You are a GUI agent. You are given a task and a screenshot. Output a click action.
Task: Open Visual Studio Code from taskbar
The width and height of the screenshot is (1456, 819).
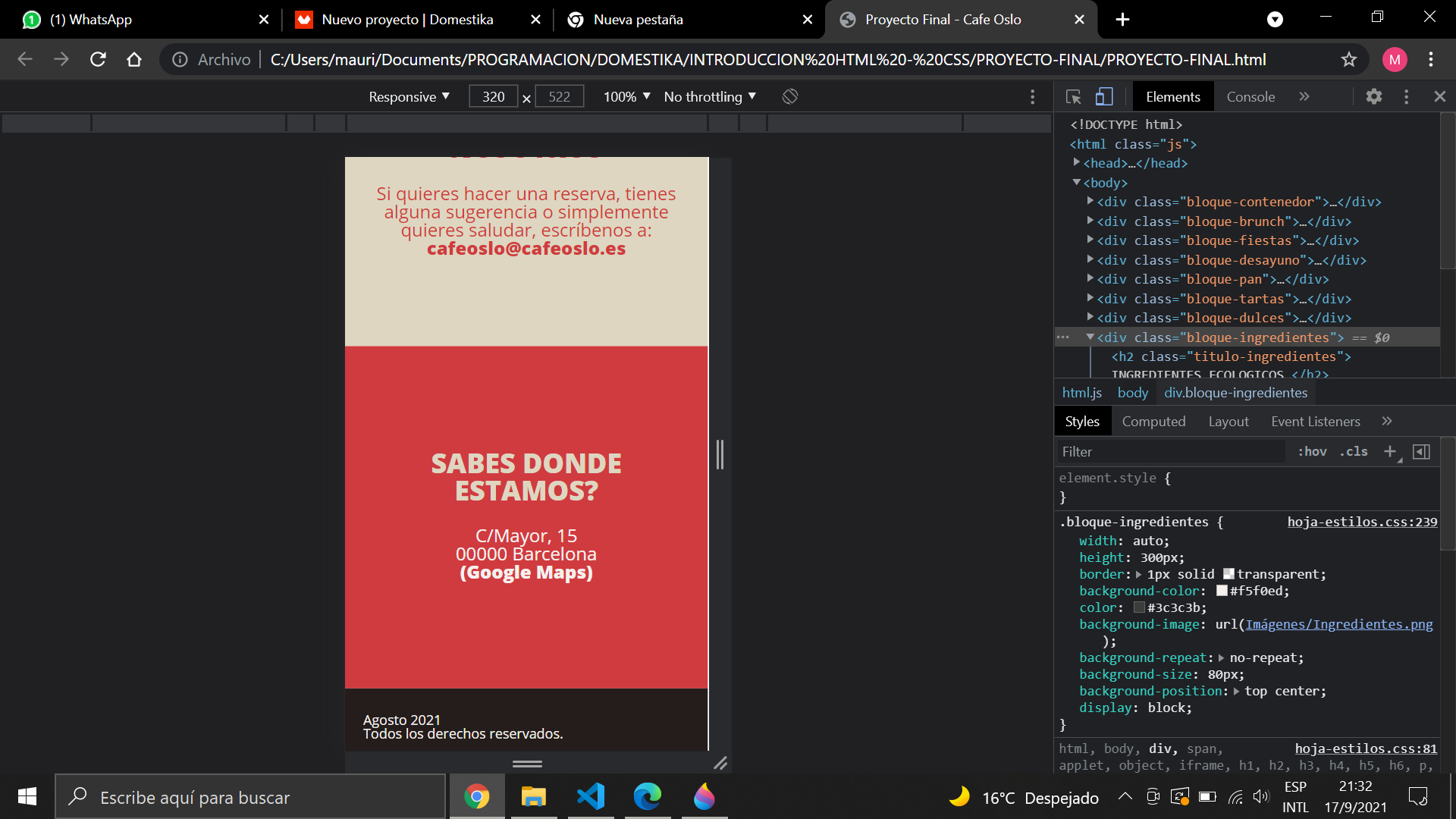591,797
